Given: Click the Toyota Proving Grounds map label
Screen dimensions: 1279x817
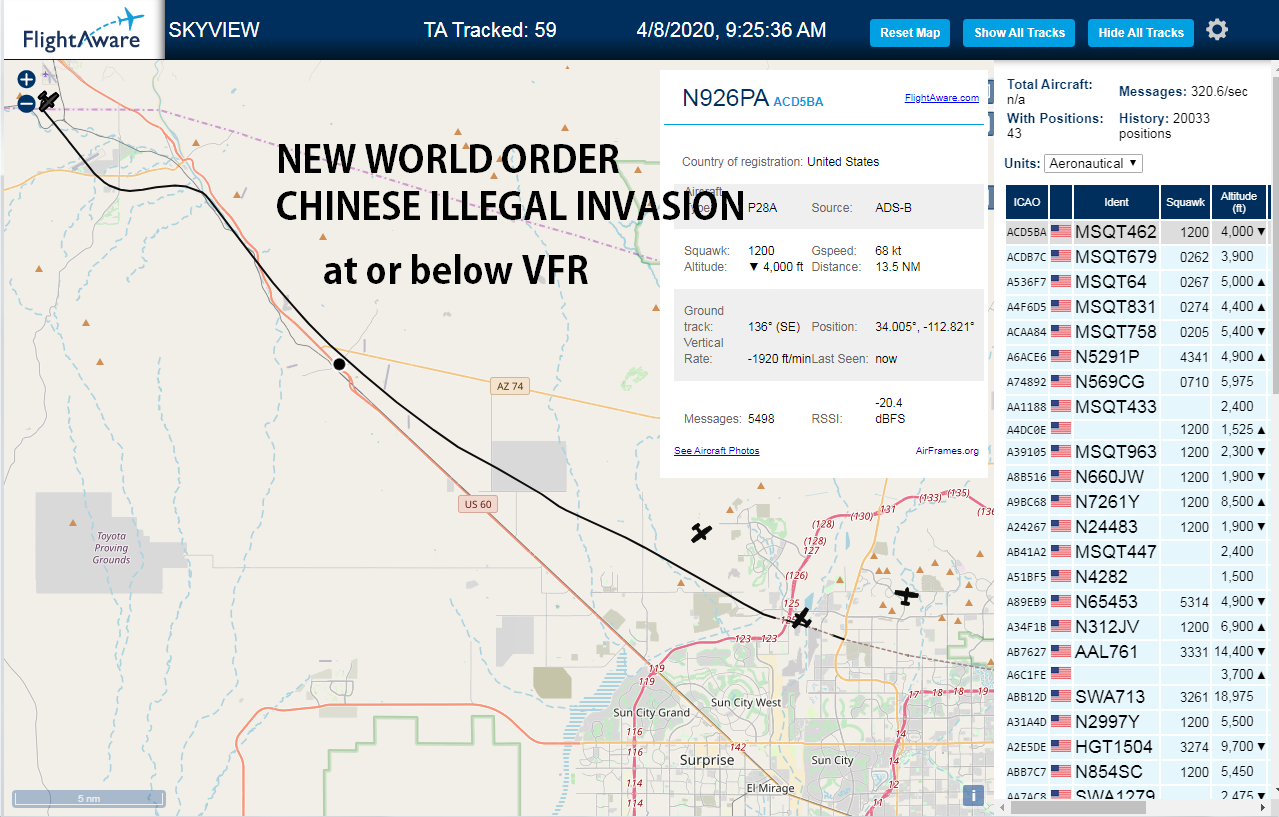Looking at the screenshot, I should point(111,548).
